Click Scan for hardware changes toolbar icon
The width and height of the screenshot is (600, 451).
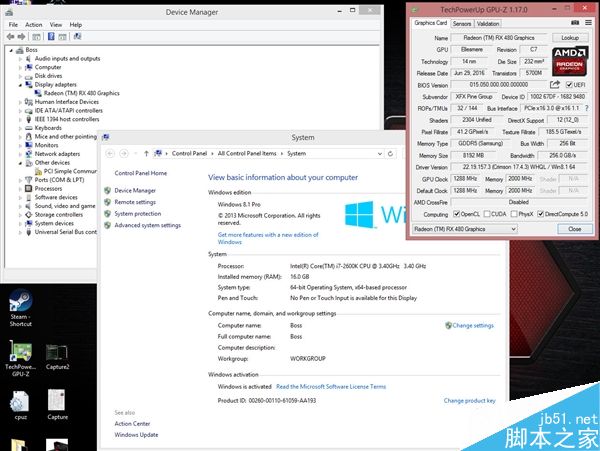point(77,36)
